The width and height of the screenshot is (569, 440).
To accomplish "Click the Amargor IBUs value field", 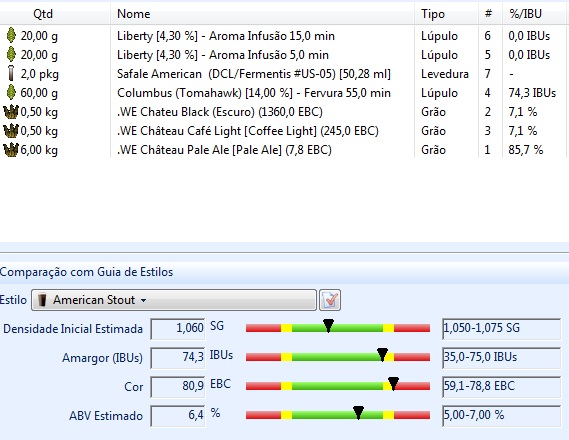I will (x=178, y=358).
